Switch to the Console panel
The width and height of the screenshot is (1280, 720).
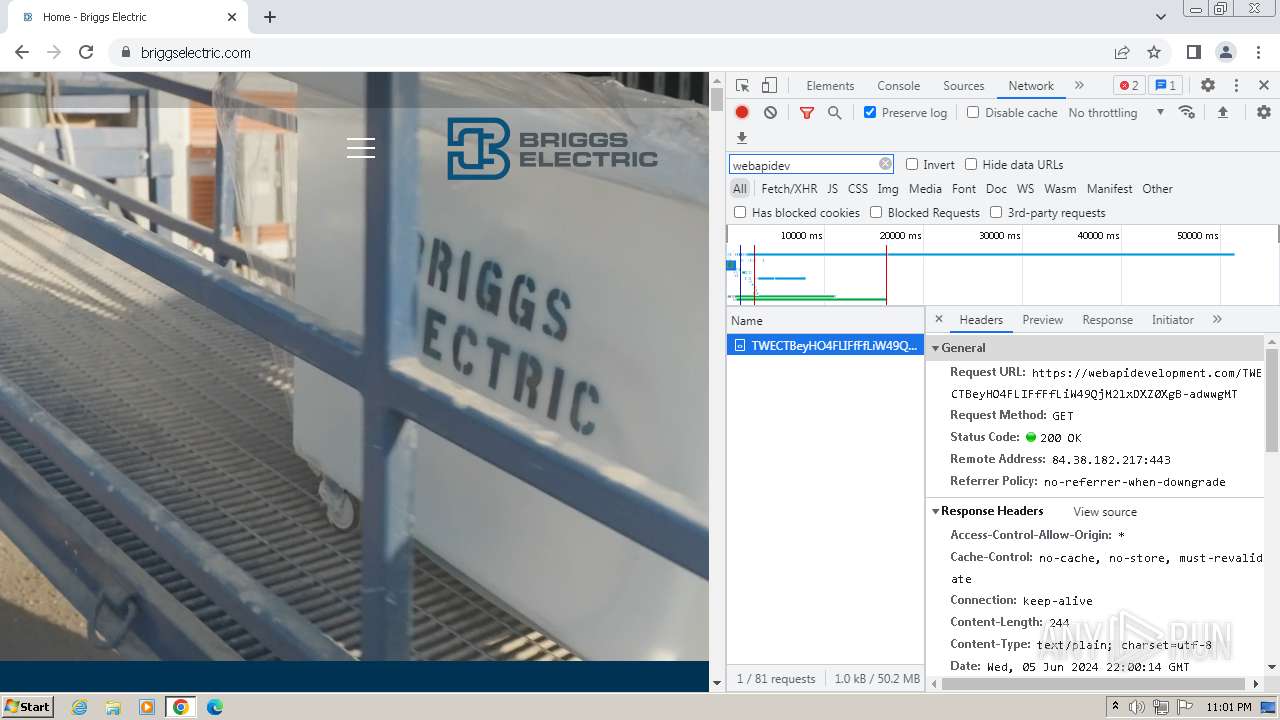[898, 86]
